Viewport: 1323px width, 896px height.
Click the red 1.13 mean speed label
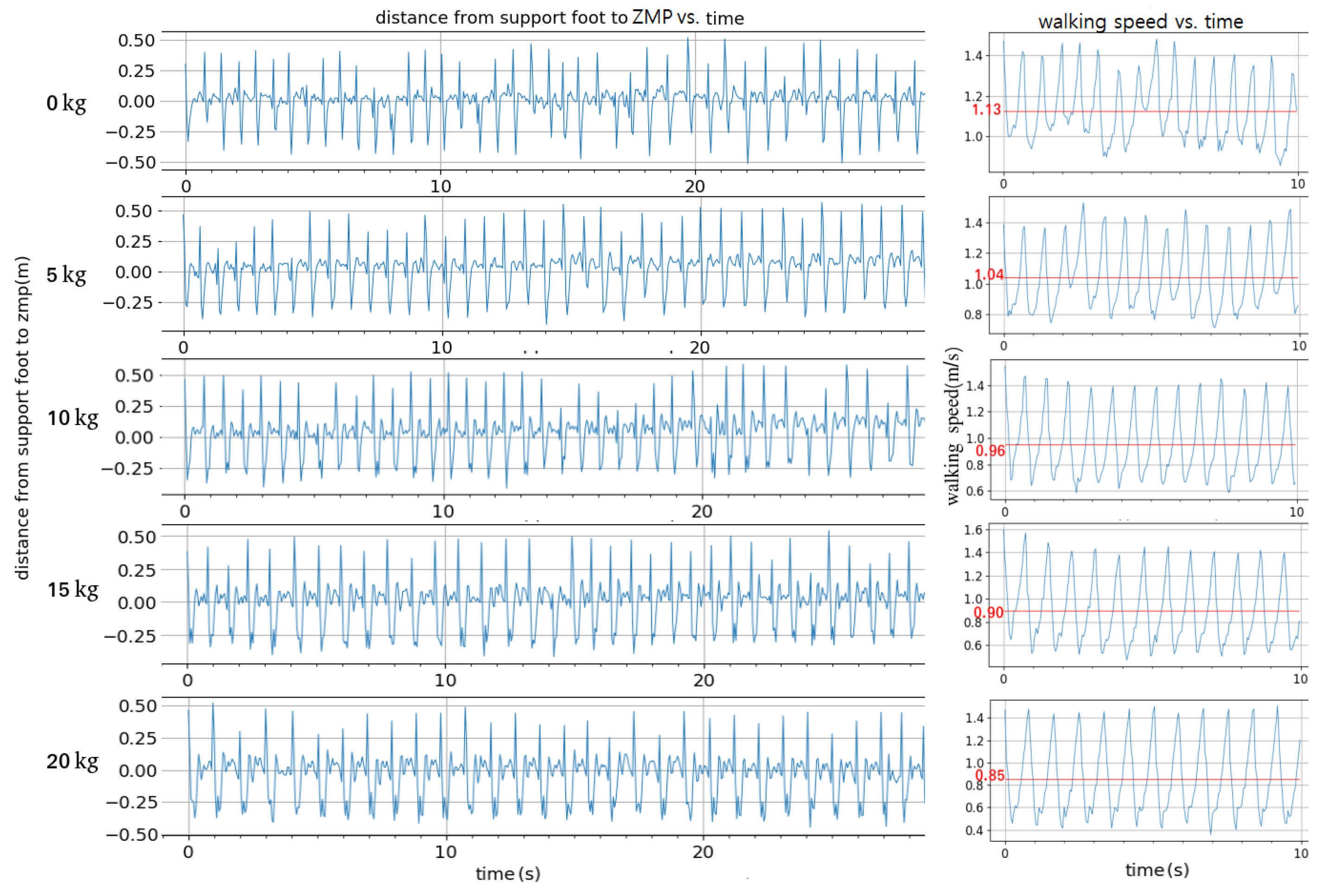986,109
